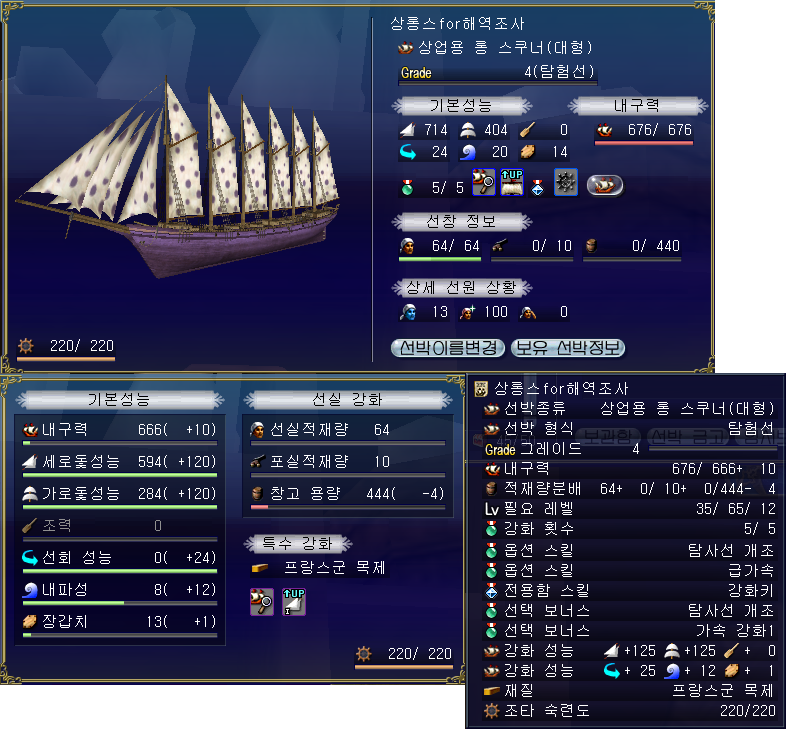Screen dimensions: 788x732
Task: Select the 특수 강화 header
Action: [298, 544]
